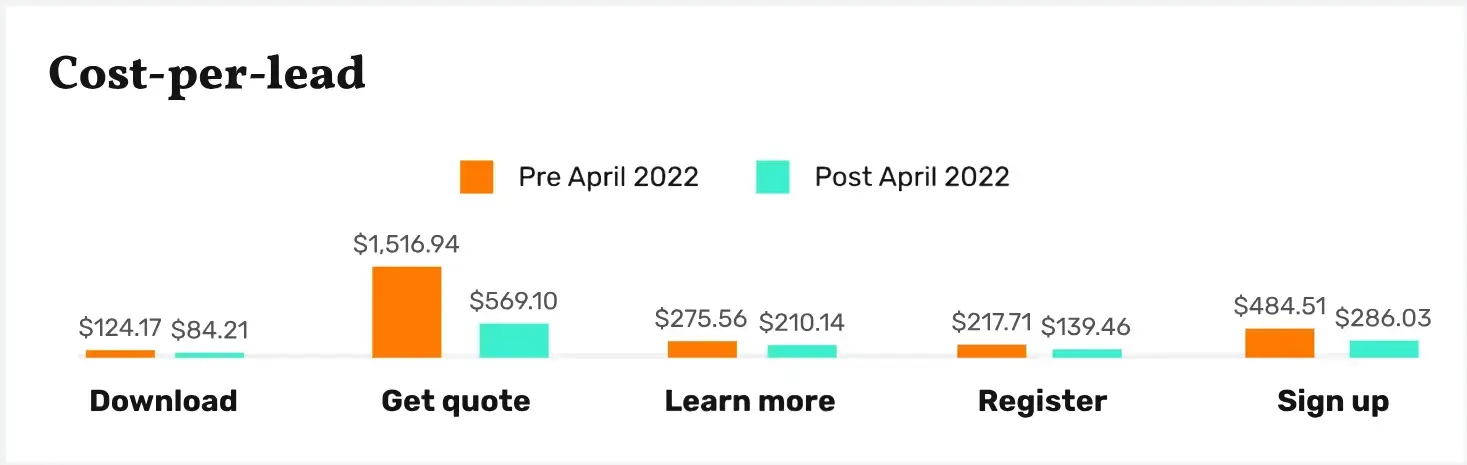Click the teal Sign up bar
The height and width of the screenshot is (465, 1467).
tap(1384, 349)
